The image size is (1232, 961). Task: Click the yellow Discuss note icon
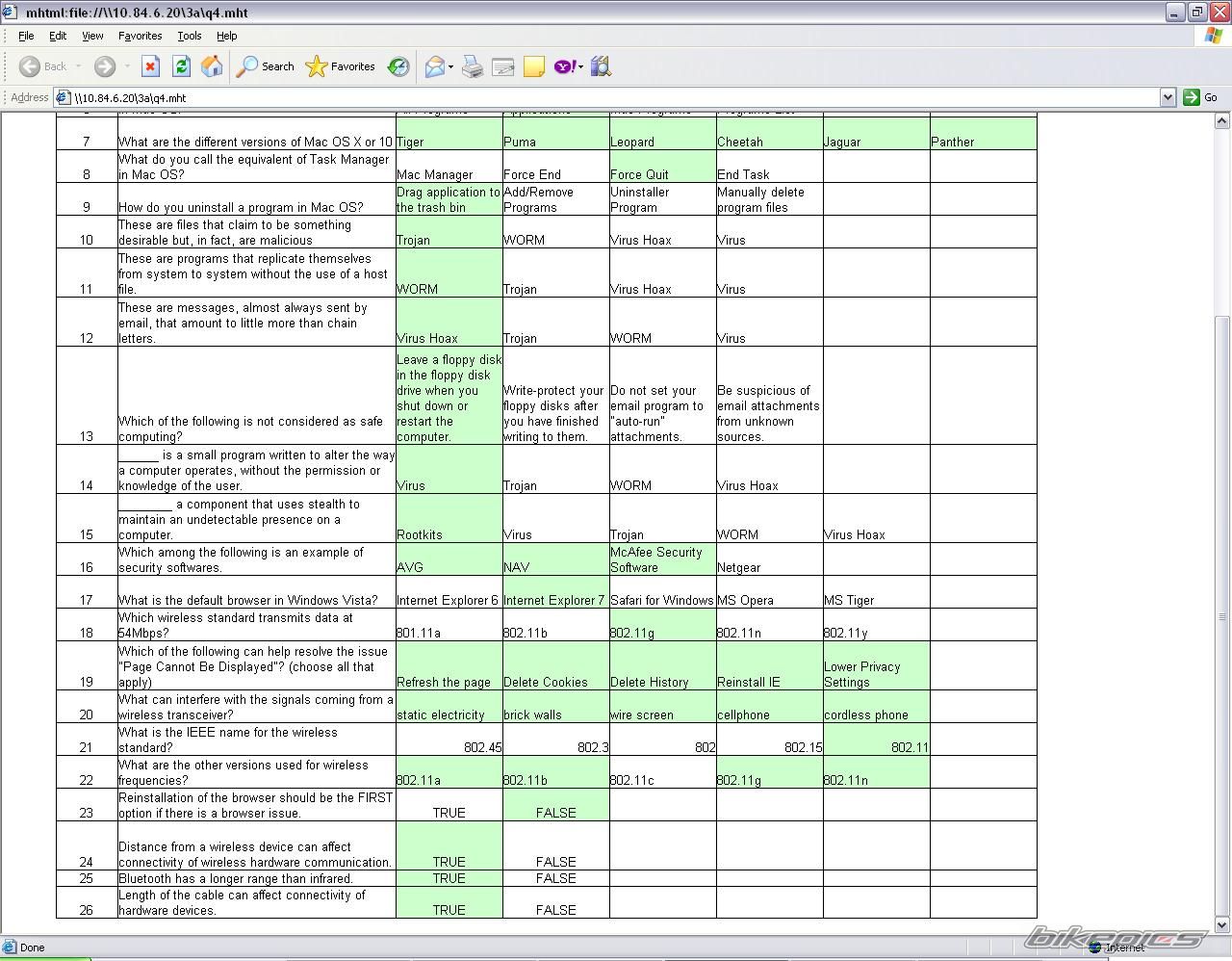pos(534,66)
